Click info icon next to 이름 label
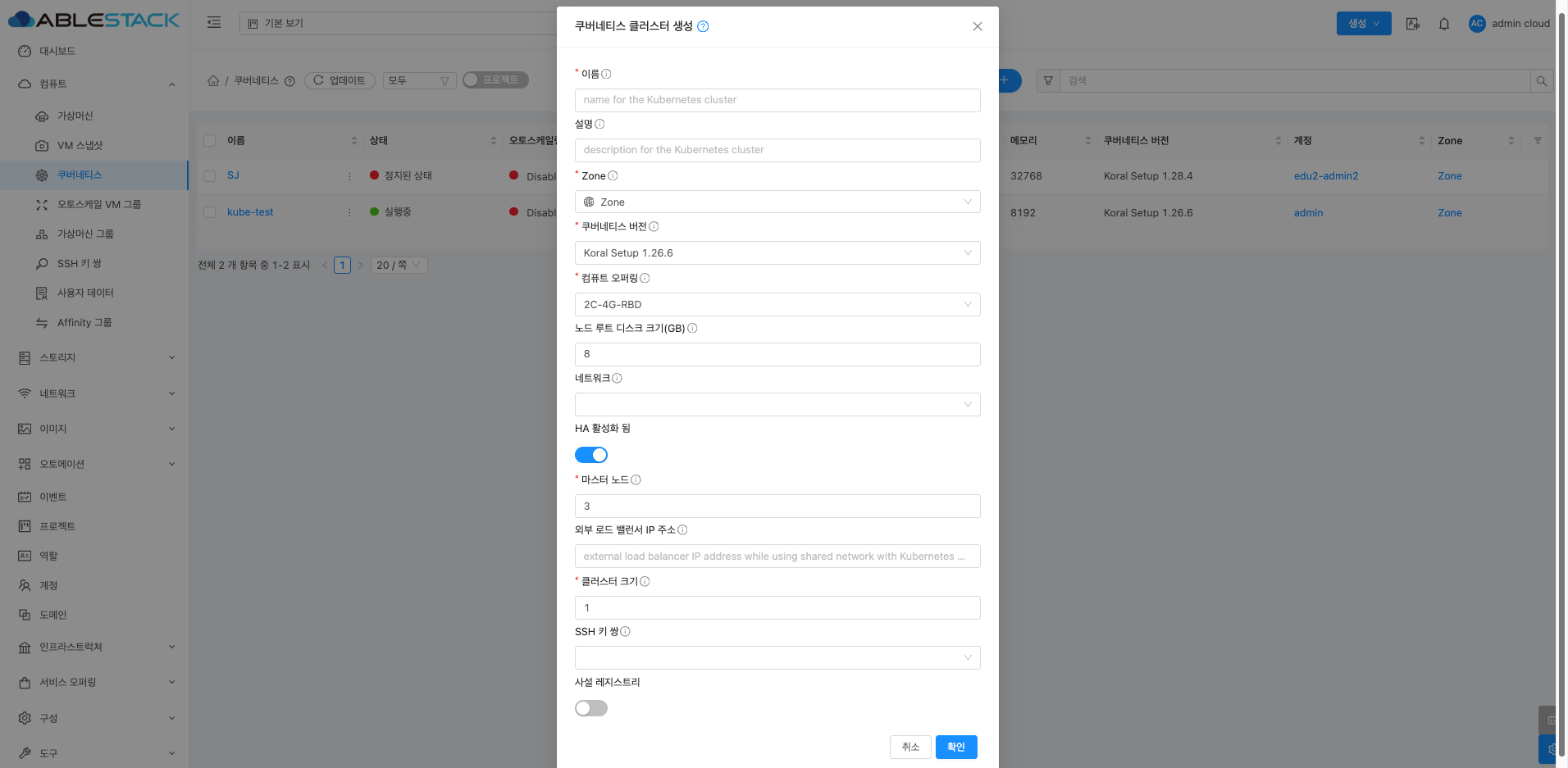The image size is (1568, 768). click(606, 74)
